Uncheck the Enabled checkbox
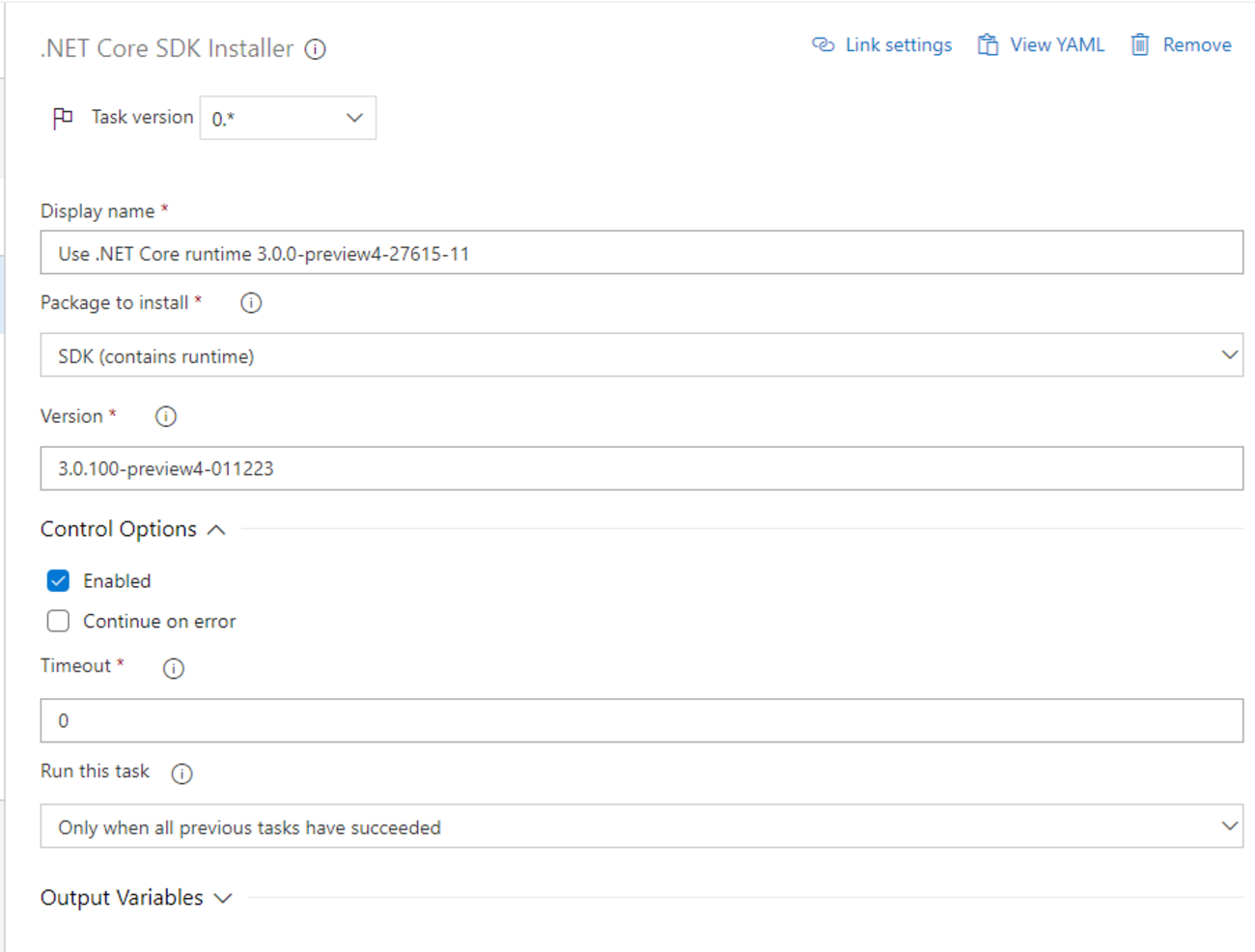The width and height of the screenshot is (1255, 952). pyautogui.click(x=59, y=581)
